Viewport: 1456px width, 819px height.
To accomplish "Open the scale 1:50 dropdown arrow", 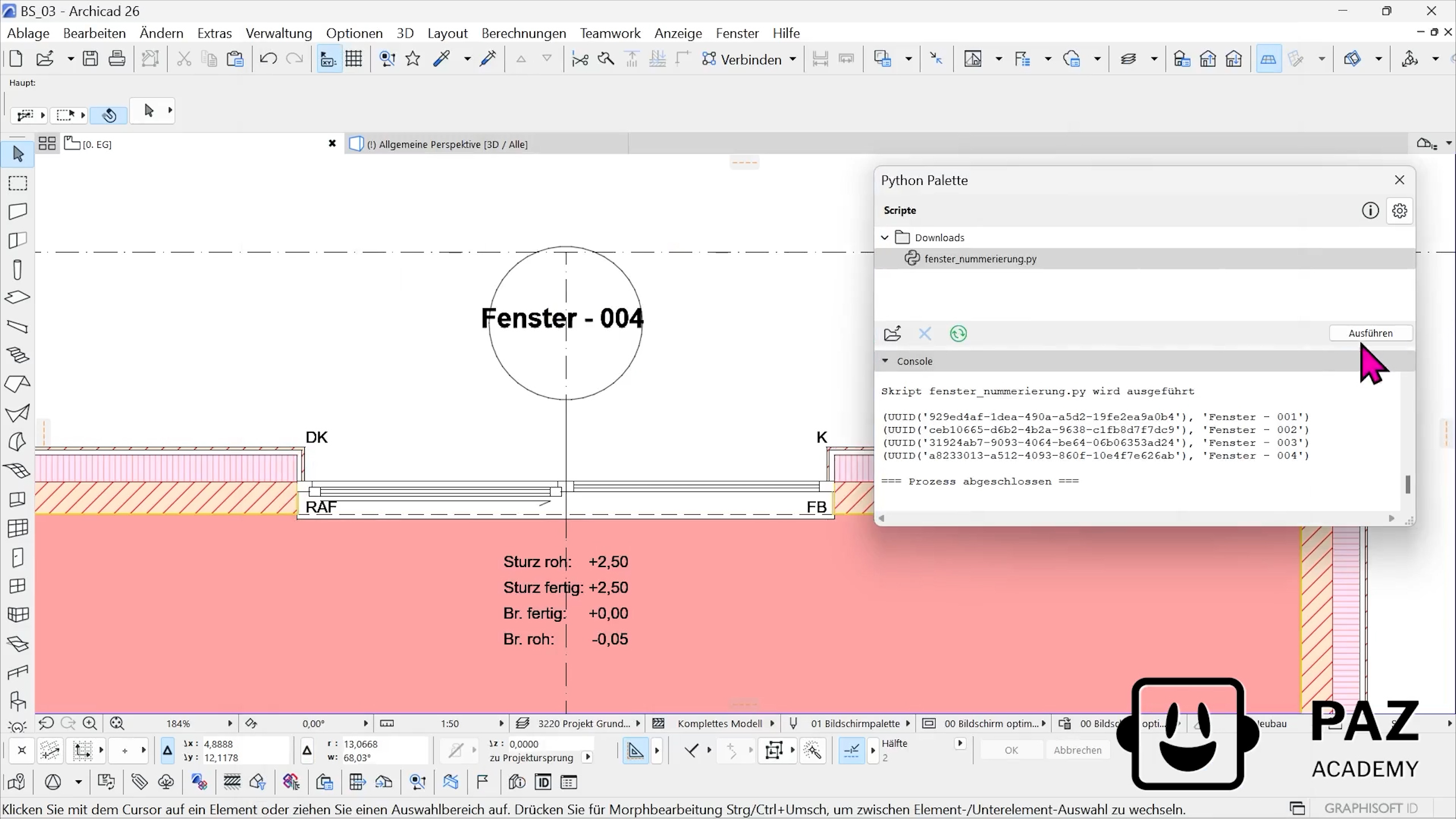I will 501,723.
